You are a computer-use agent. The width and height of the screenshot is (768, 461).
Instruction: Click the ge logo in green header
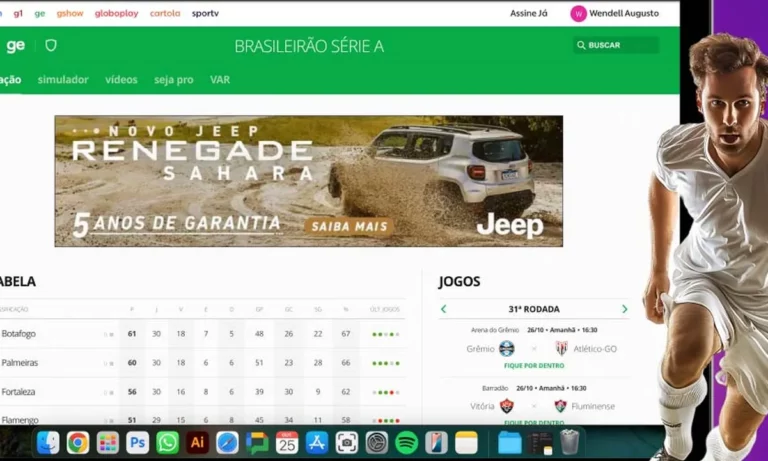16,46
